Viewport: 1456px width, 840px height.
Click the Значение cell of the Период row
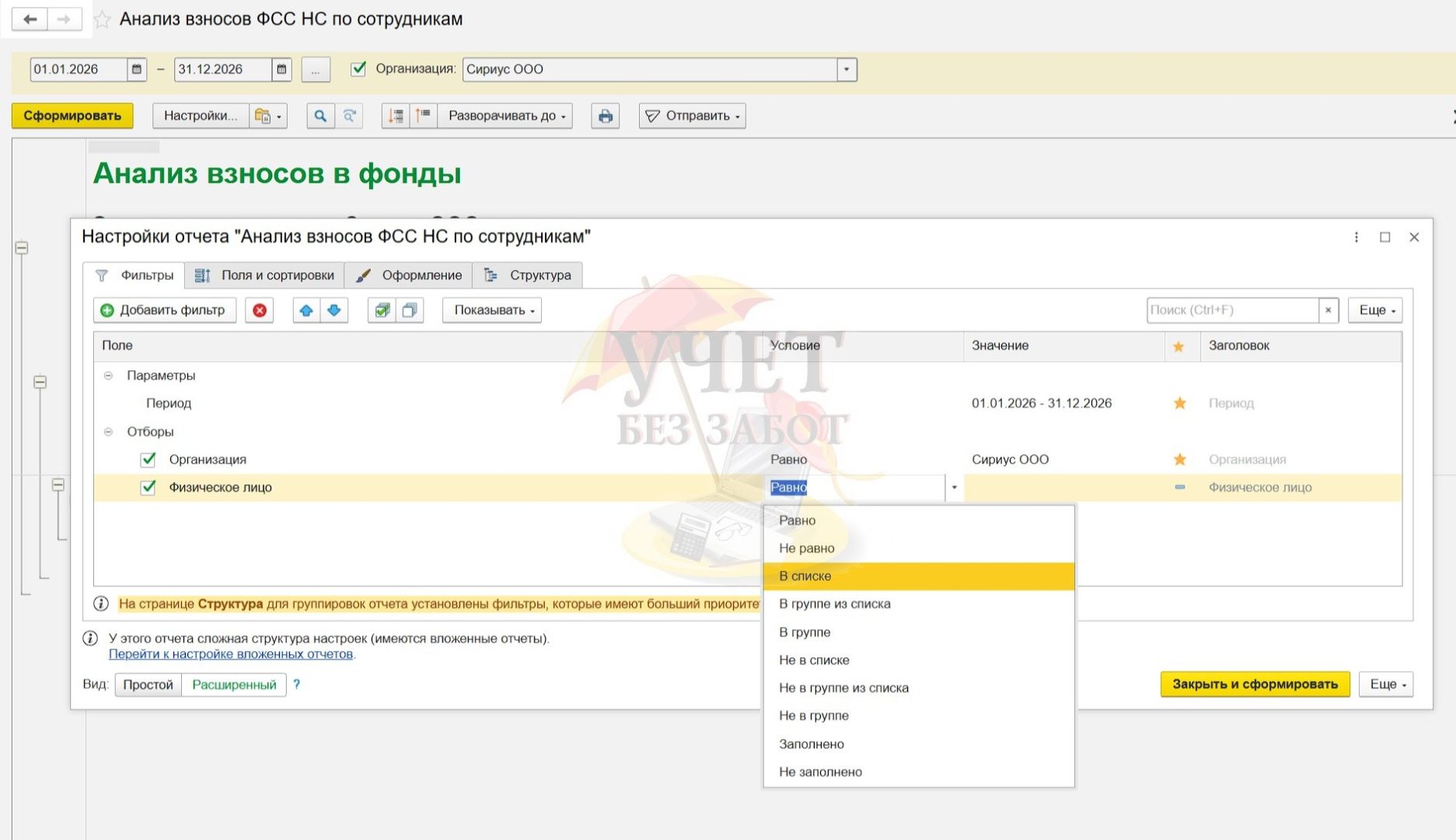1063,404
